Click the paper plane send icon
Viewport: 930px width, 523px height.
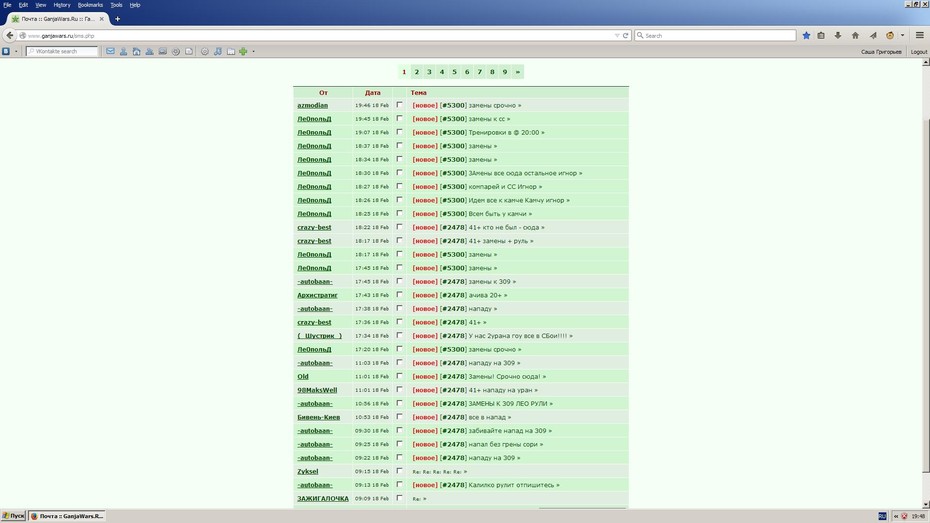click(x=873, y=36)
